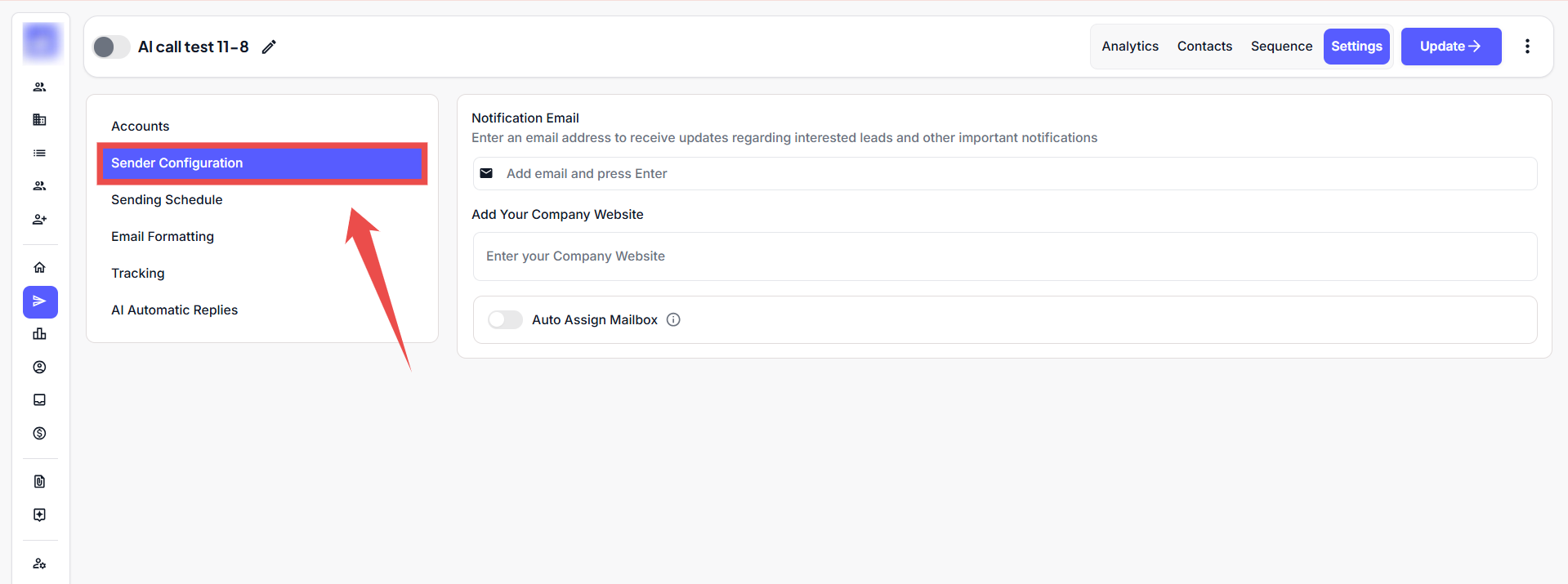Click the add person icon in sidebar
The height and width of the screenshot is (584, 1568).
coord(39,220)
